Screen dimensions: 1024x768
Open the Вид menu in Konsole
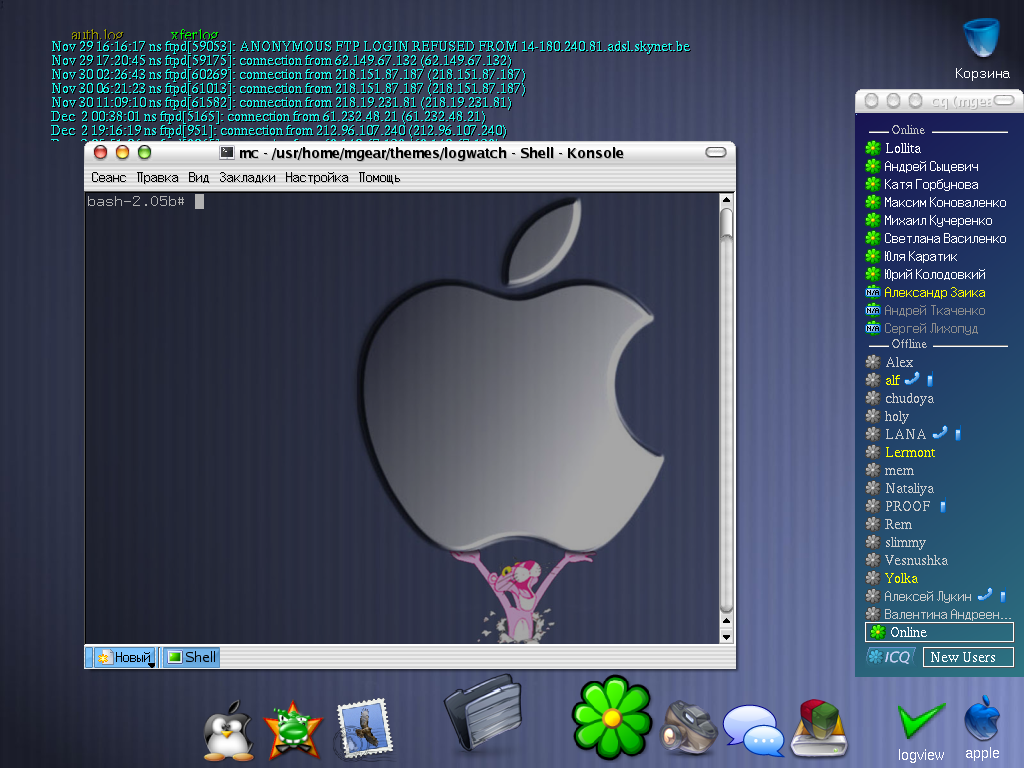tap(199, 178)
